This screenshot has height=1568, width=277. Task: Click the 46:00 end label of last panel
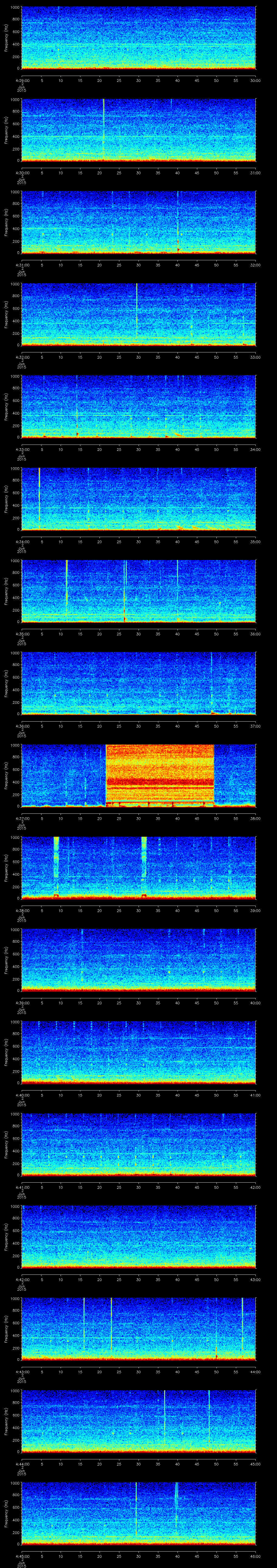255,1556
